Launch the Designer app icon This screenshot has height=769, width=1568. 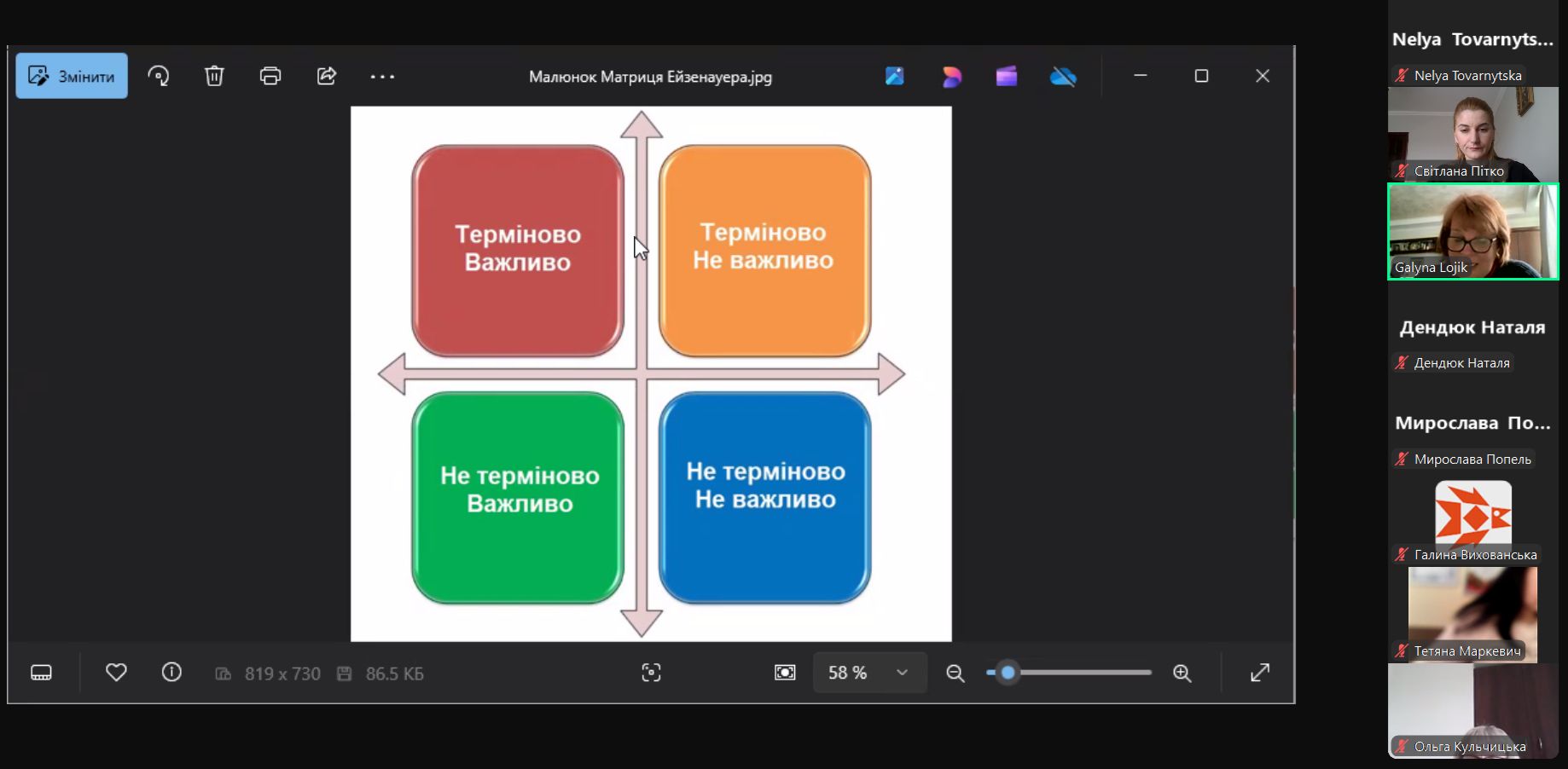(951, 77)
